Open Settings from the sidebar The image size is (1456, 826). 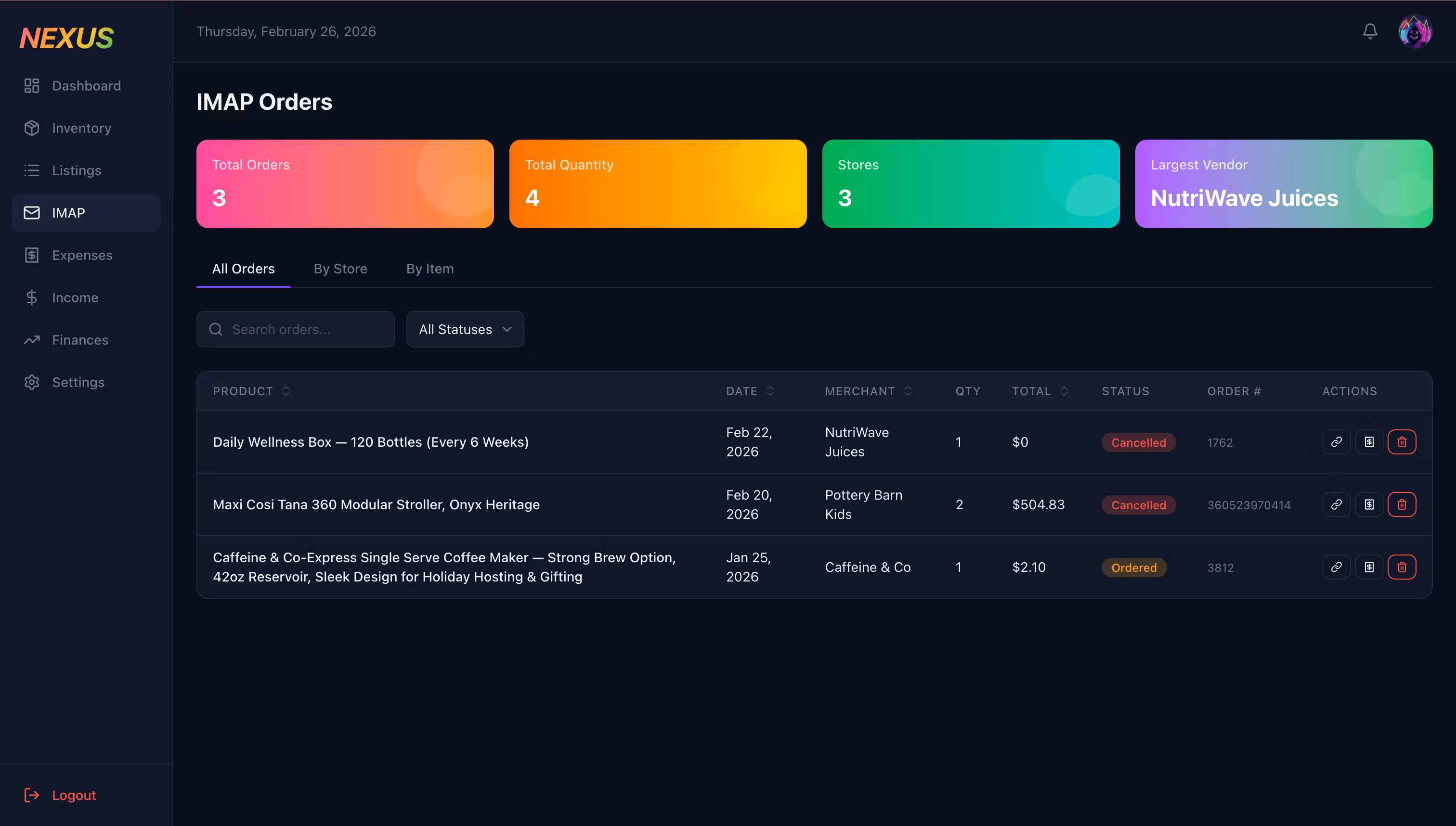[78, 382]
